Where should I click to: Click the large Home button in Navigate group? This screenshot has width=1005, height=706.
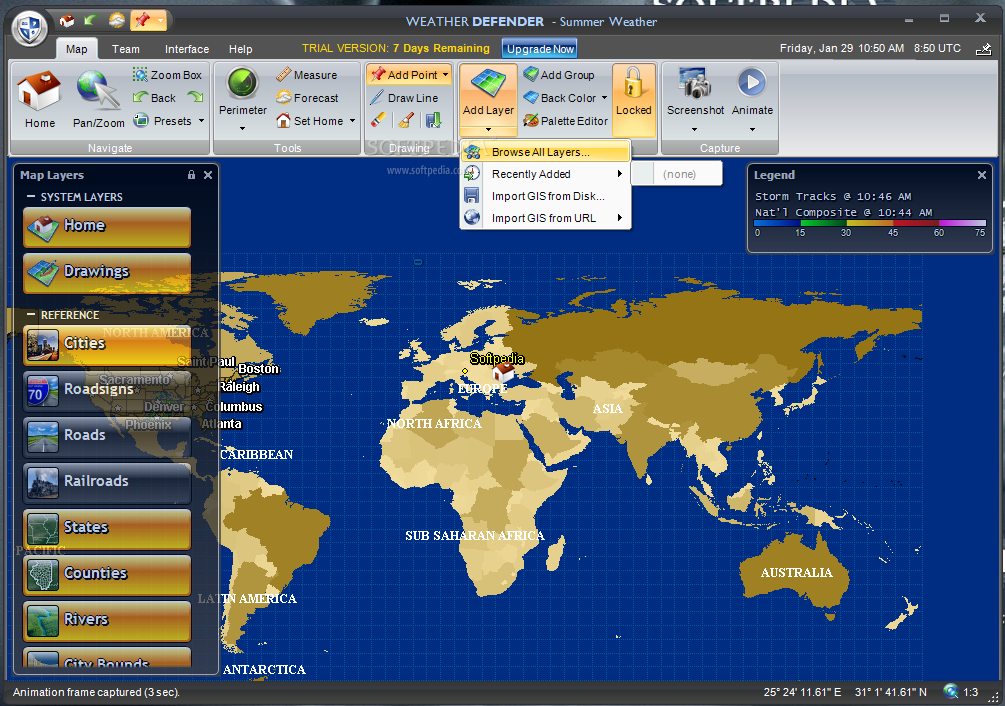click(x=40, y=99)
